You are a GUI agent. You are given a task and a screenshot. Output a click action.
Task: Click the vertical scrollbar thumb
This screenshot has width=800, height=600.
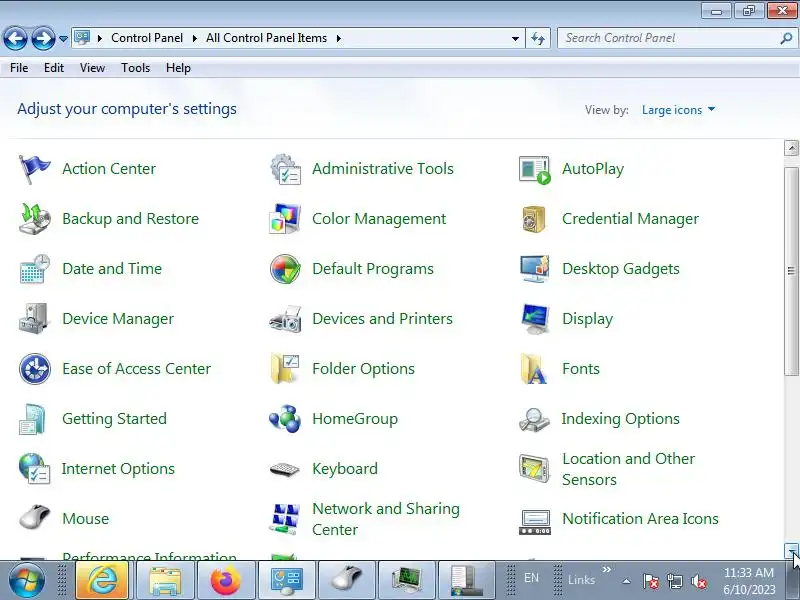click(791, 271)
